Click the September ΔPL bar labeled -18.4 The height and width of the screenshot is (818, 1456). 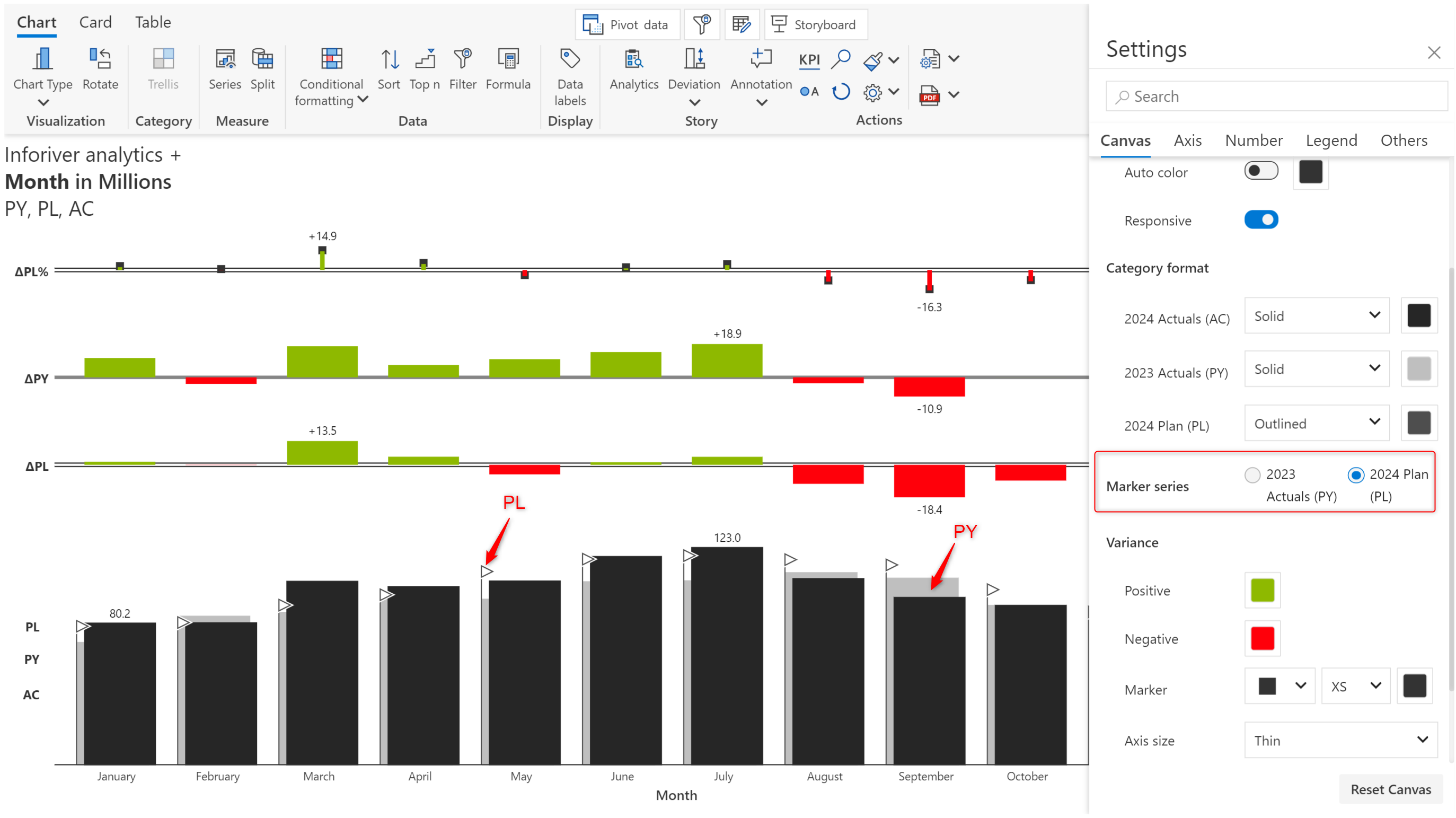(x=929, y=480)
